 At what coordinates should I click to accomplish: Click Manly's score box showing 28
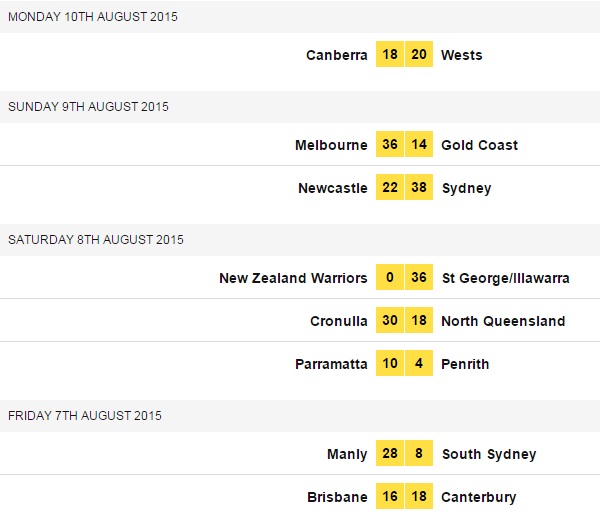tap(390, 454)
